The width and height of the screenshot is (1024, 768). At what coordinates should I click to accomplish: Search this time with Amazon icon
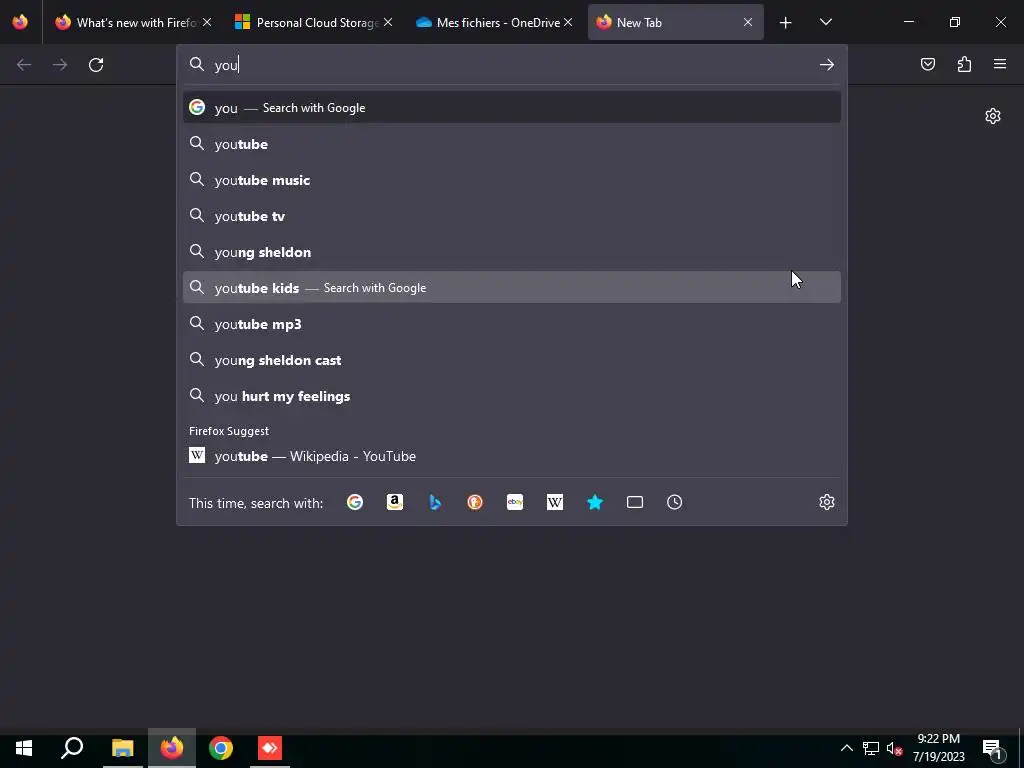[394, 502]
